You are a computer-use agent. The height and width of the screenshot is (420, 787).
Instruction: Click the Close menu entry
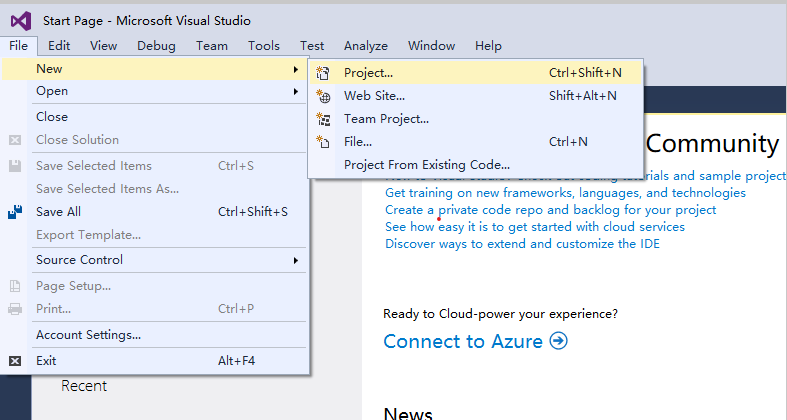click(52, 117)
